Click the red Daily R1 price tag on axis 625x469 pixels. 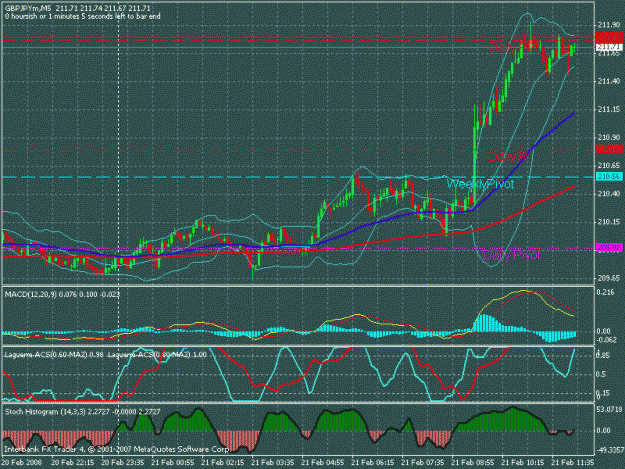tap(609, 149)
